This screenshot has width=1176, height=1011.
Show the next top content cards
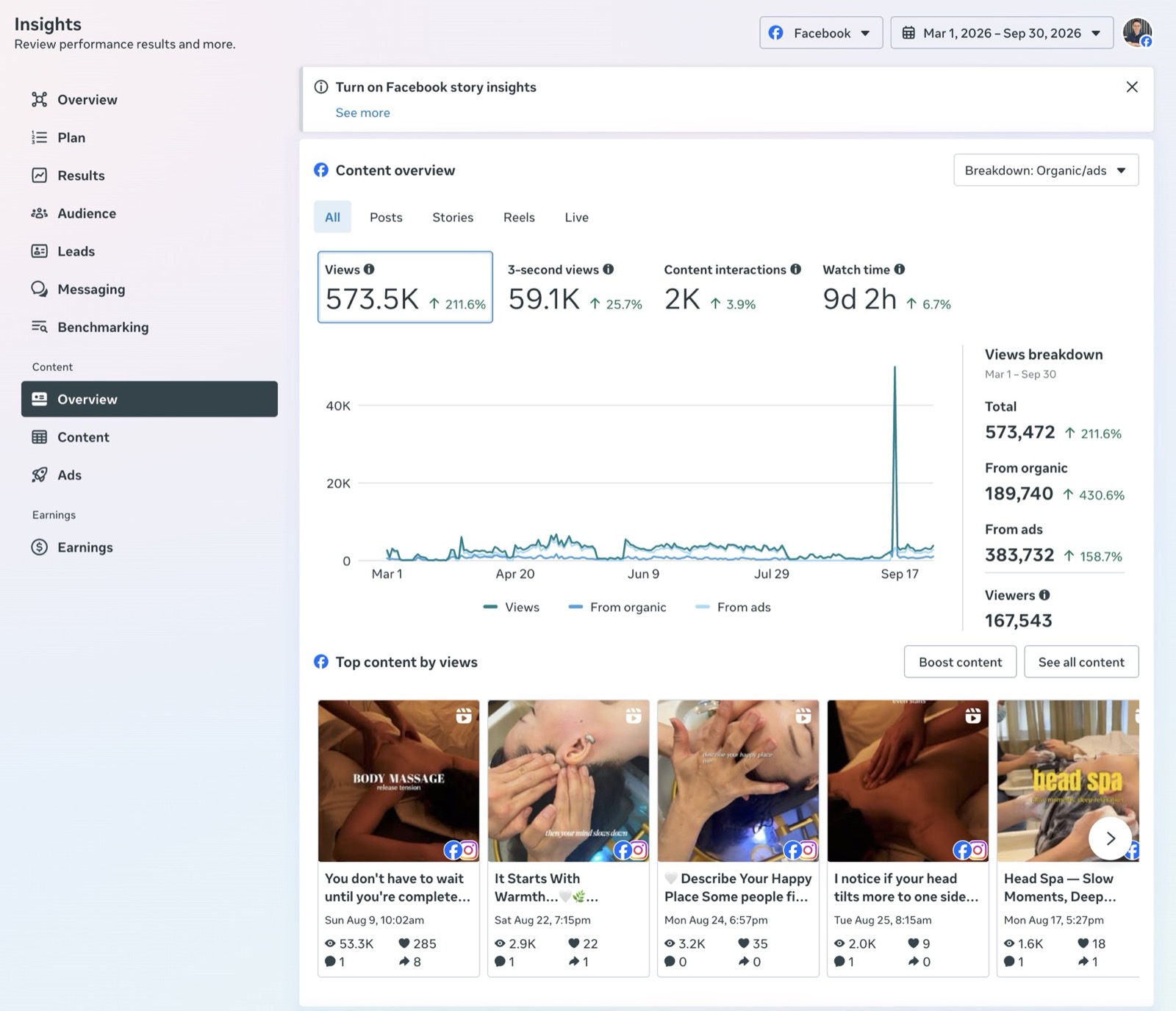[x=1110, y=838]
